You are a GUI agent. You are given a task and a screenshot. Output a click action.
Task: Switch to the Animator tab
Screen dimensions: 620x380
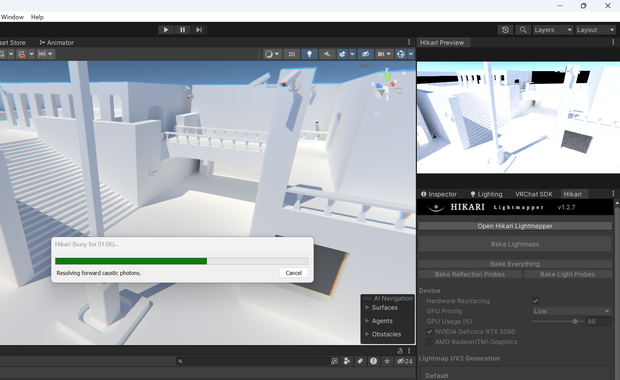57,42
